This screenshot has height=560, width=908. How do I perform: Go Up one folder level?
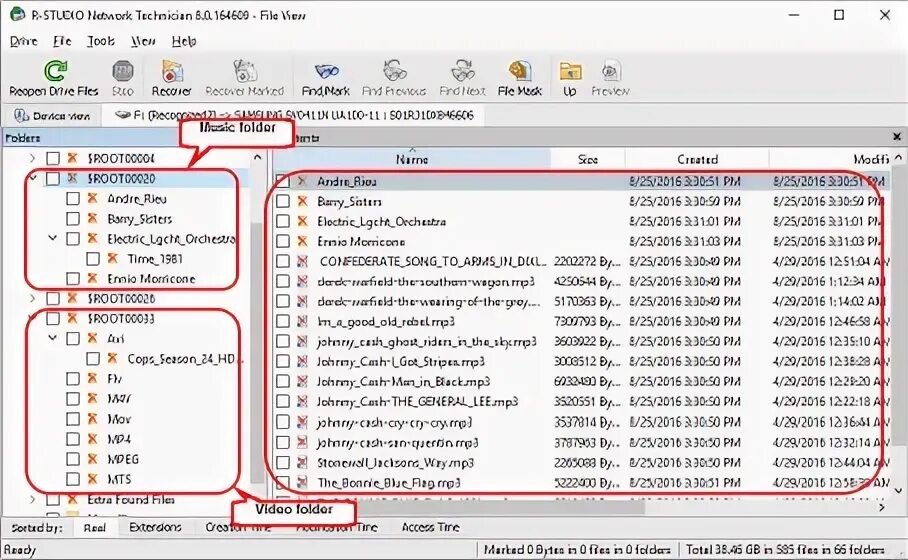click(570, 71)
